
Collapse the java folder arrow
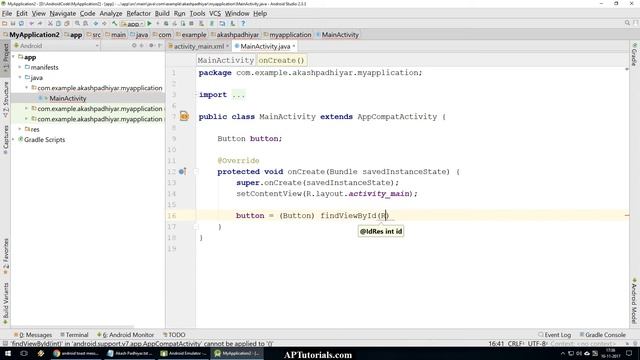(x=20, y=78)
